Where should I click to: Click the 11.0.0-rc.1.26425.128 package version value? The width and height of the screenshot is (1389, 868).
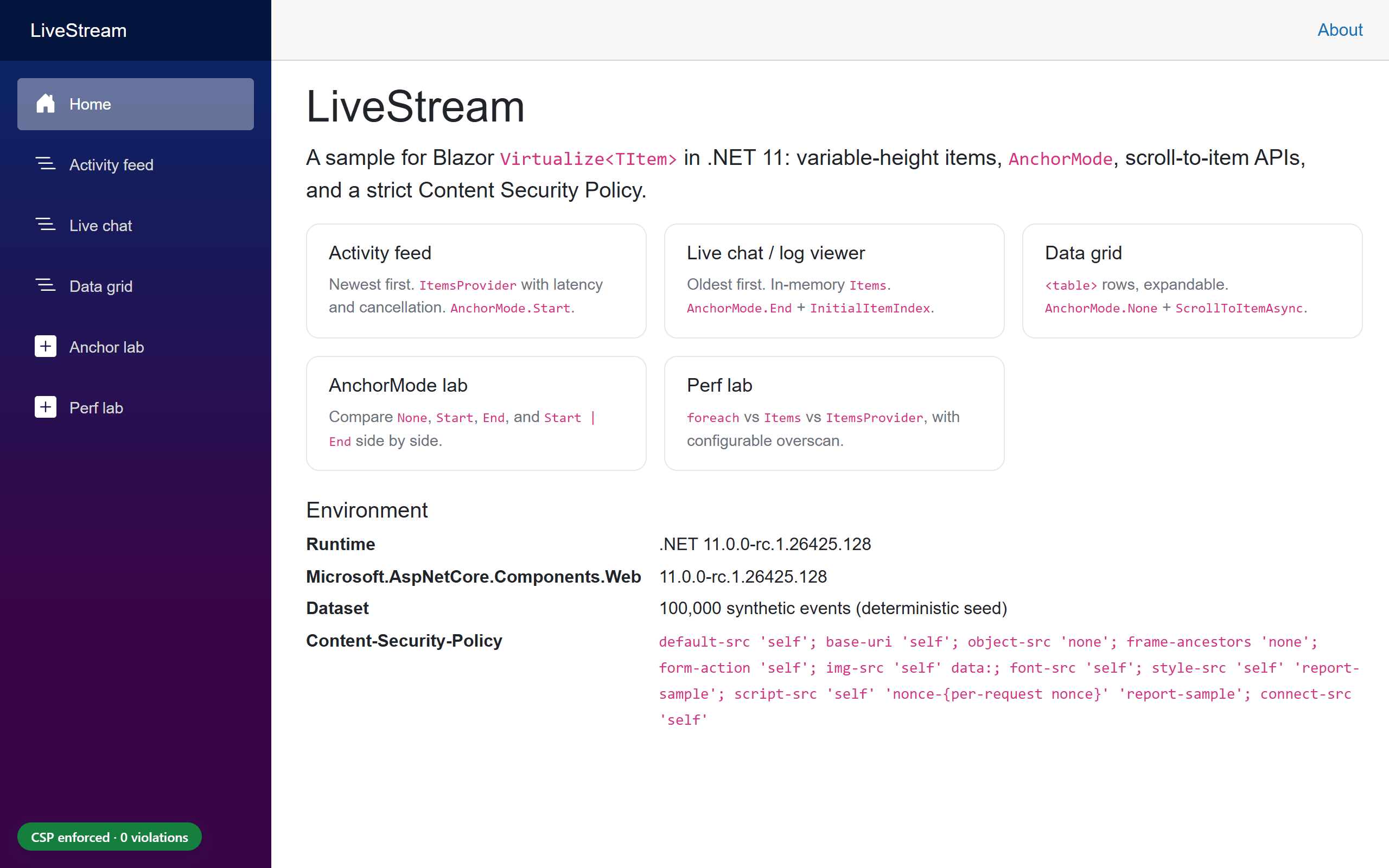[743, 576]
